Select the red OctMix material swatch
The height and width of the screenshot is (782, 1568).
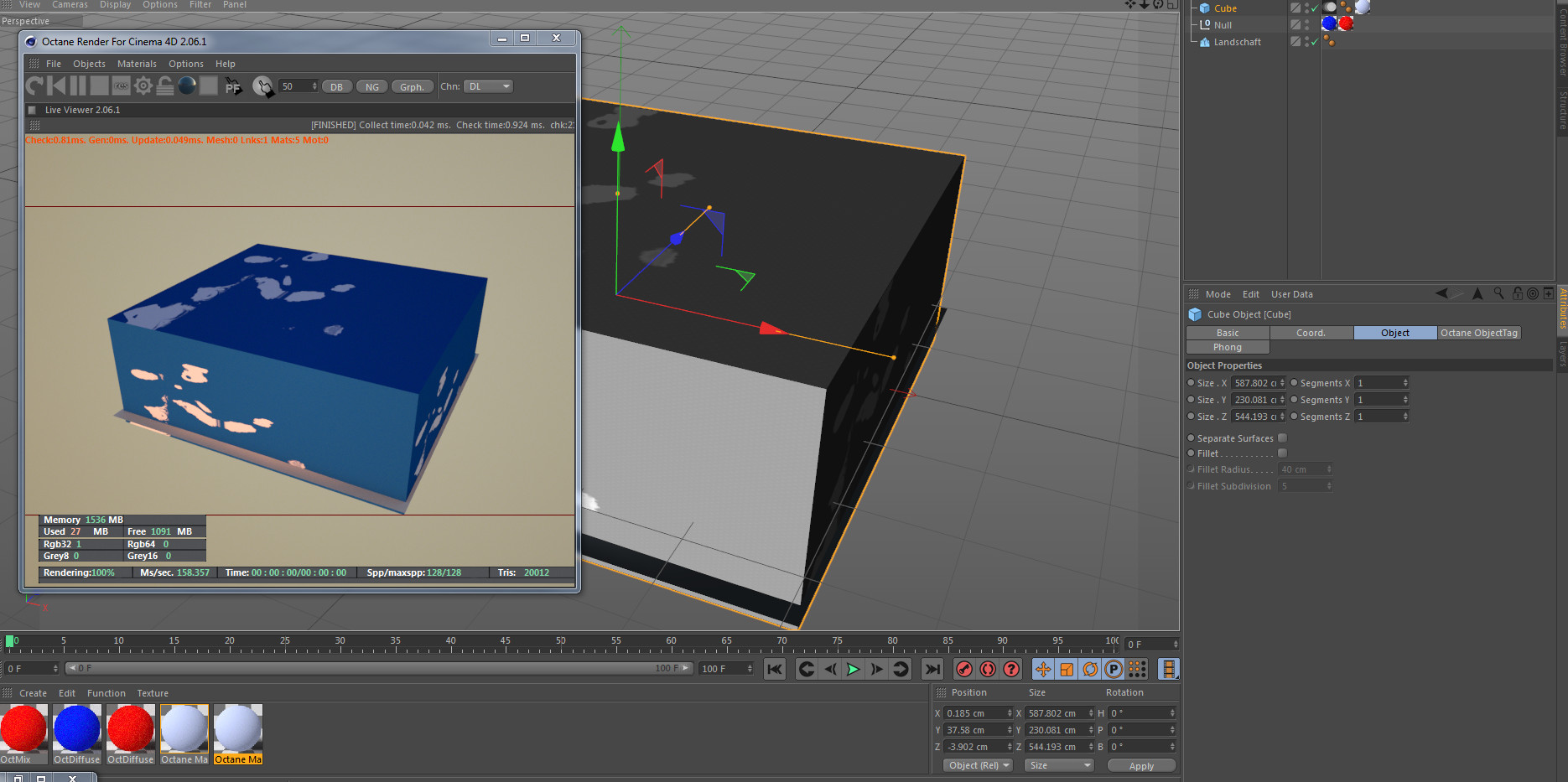(x=23, y=728)
